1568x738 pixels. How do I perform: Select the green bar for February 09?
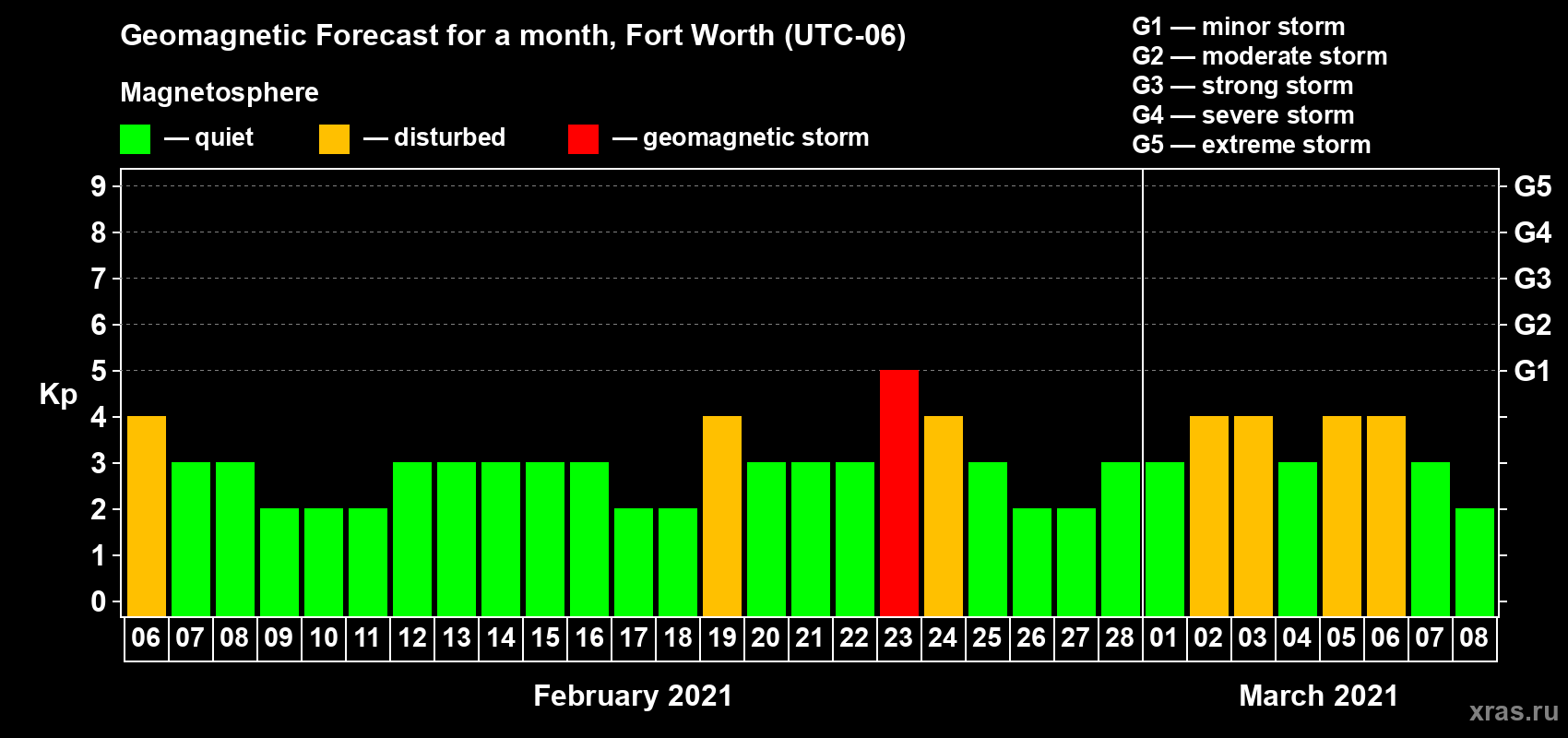pyautogui.click(x=279, y=562)
